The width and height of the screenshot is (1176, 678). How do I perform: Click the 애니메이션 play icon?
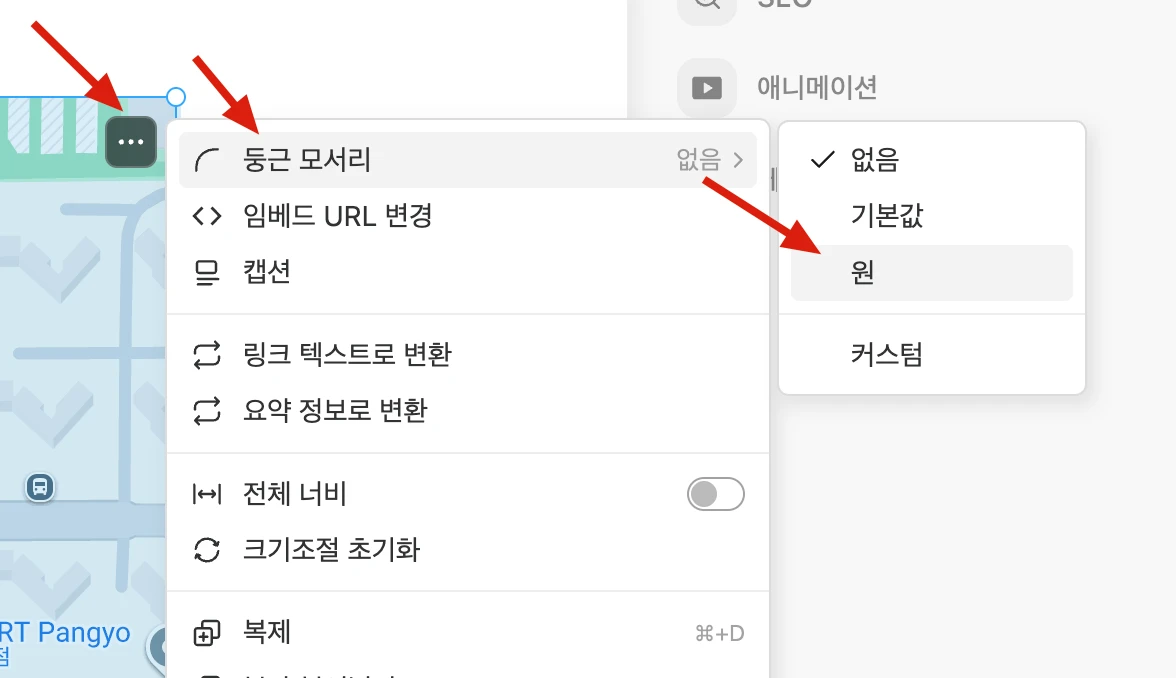tap(706, 88)
